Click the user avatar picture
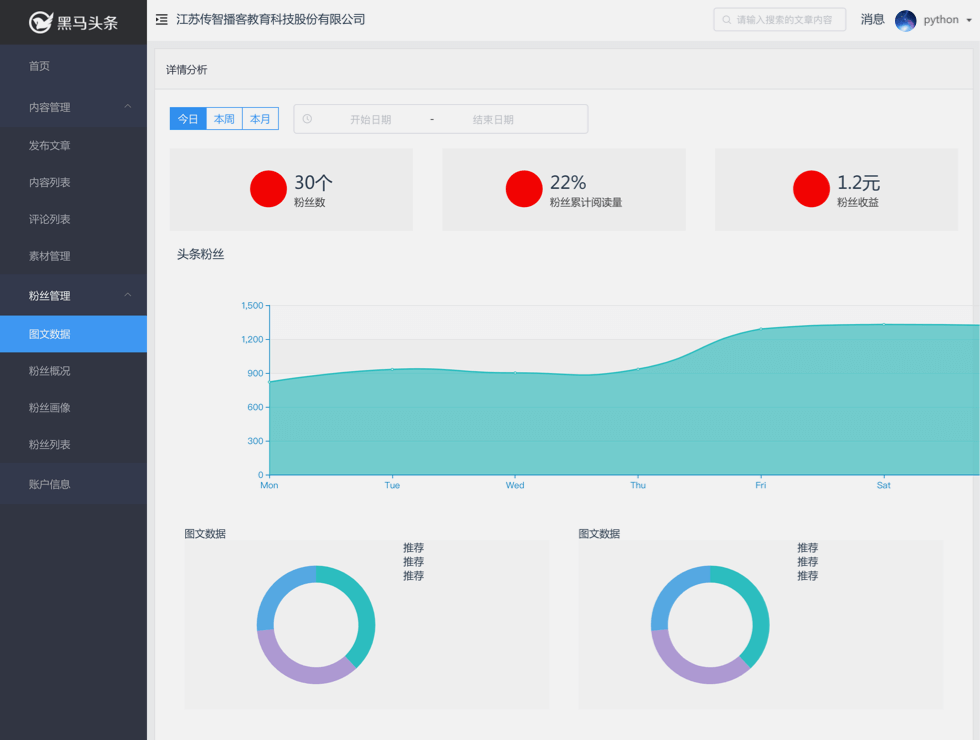The image size is (980, 740). coord(906,20)
